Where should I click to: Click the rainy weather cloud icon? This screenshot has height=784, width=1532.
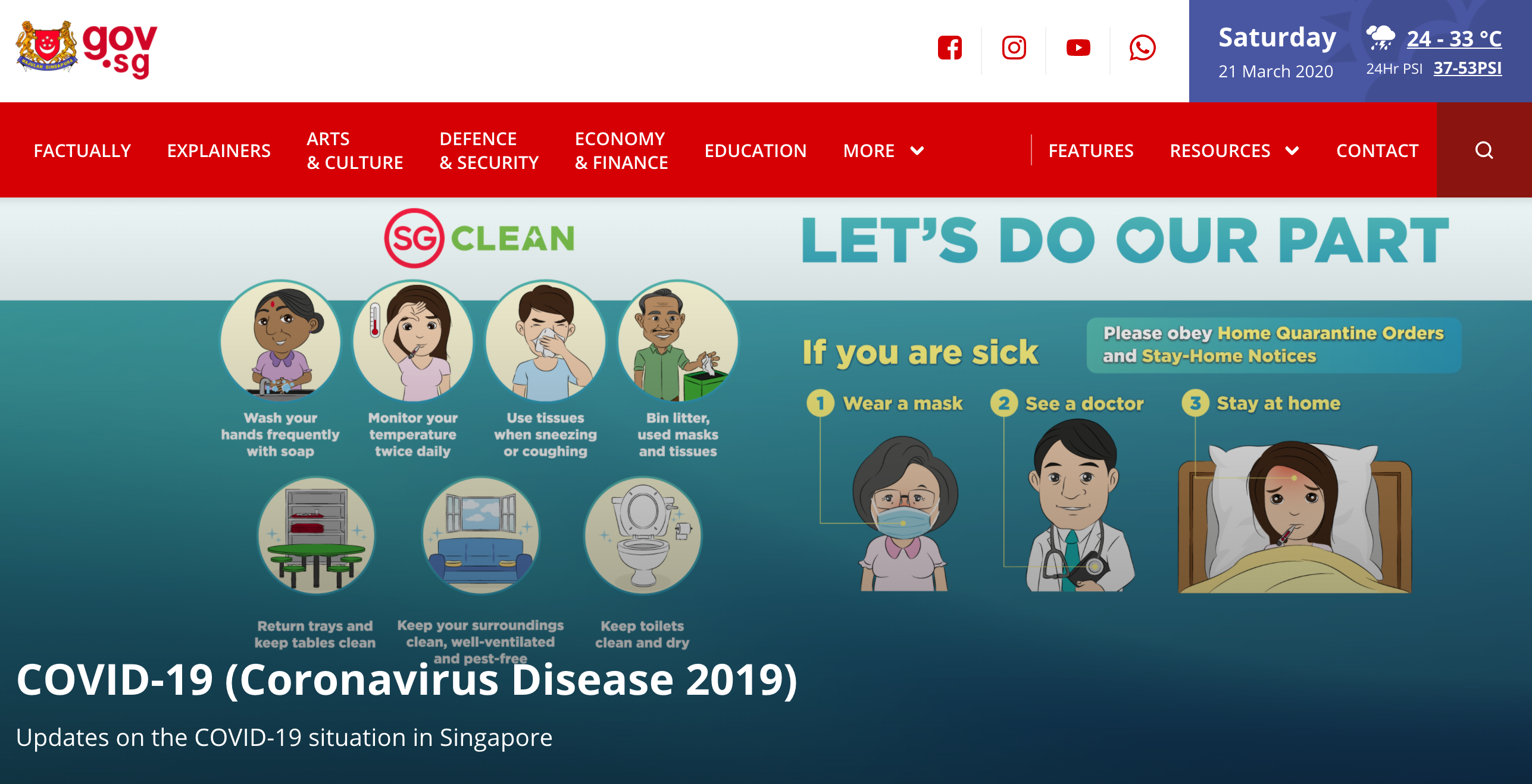tap(1380, 38)
